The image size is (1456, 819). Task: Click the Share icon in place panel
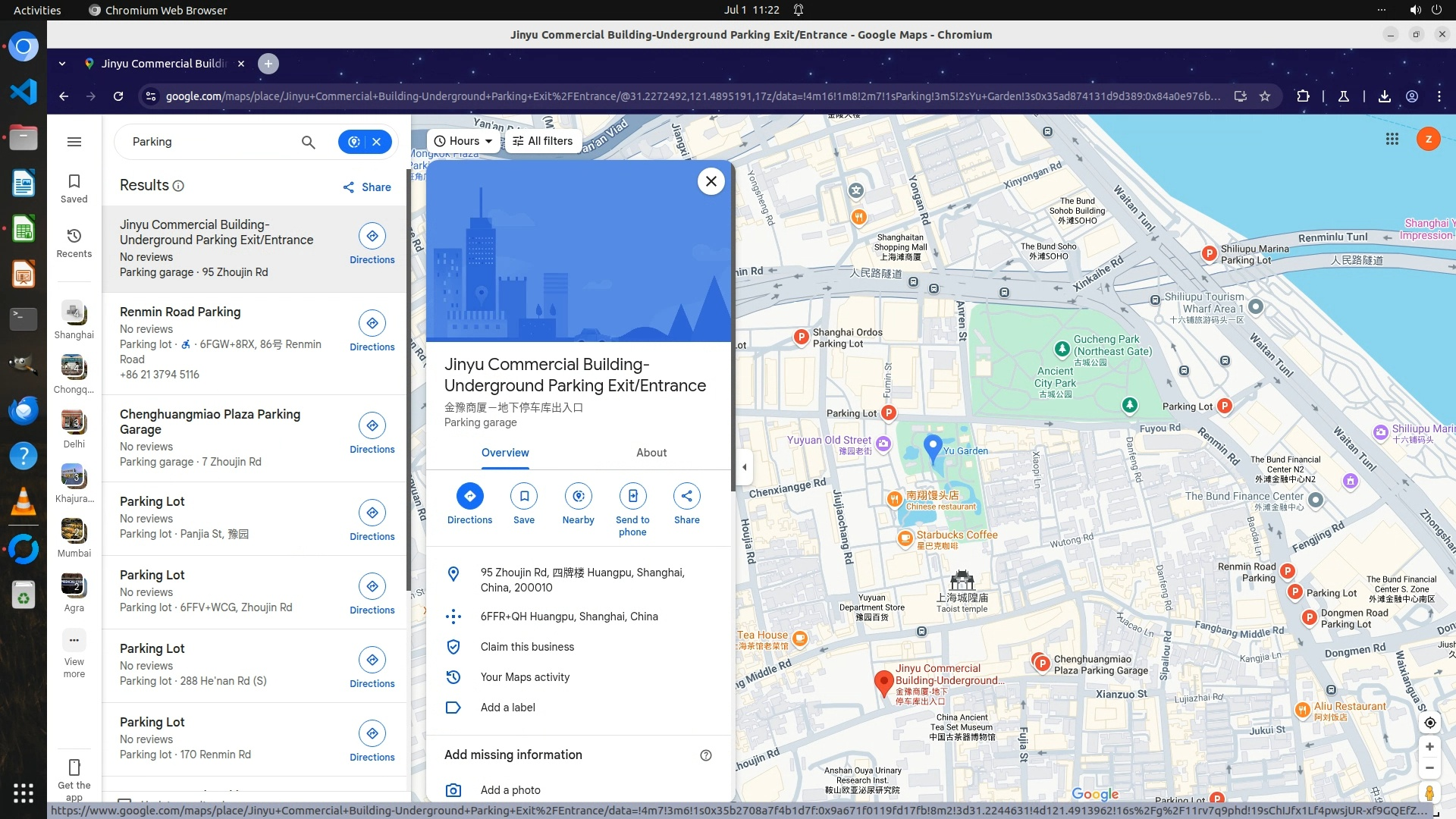pyautogui.click(x=686, y=497)
